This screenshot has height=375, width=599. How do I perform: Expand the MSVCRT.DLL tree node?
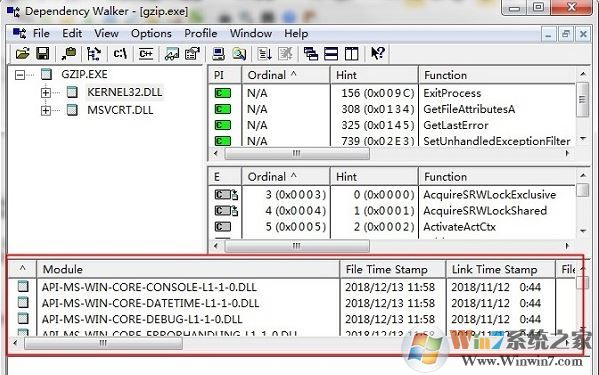click(x=45, y=110)
